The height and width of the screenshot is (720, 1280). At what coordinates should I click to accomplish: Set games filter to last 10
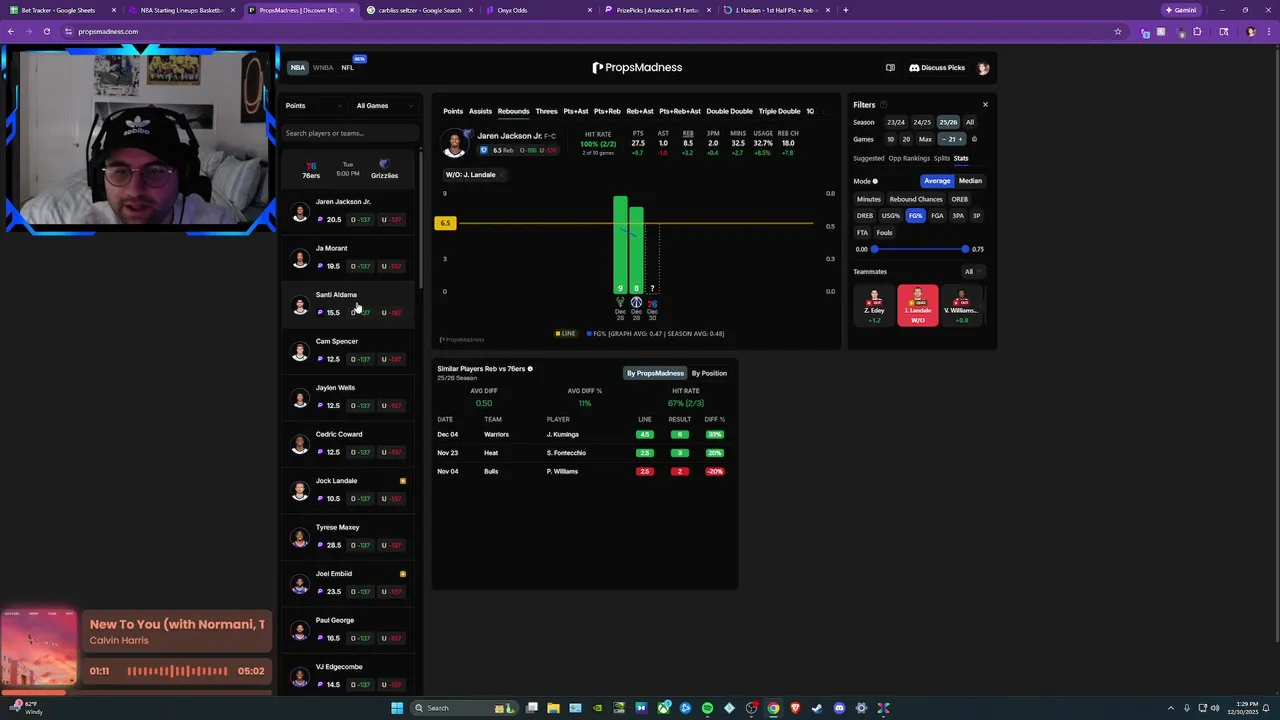(891, 139)
